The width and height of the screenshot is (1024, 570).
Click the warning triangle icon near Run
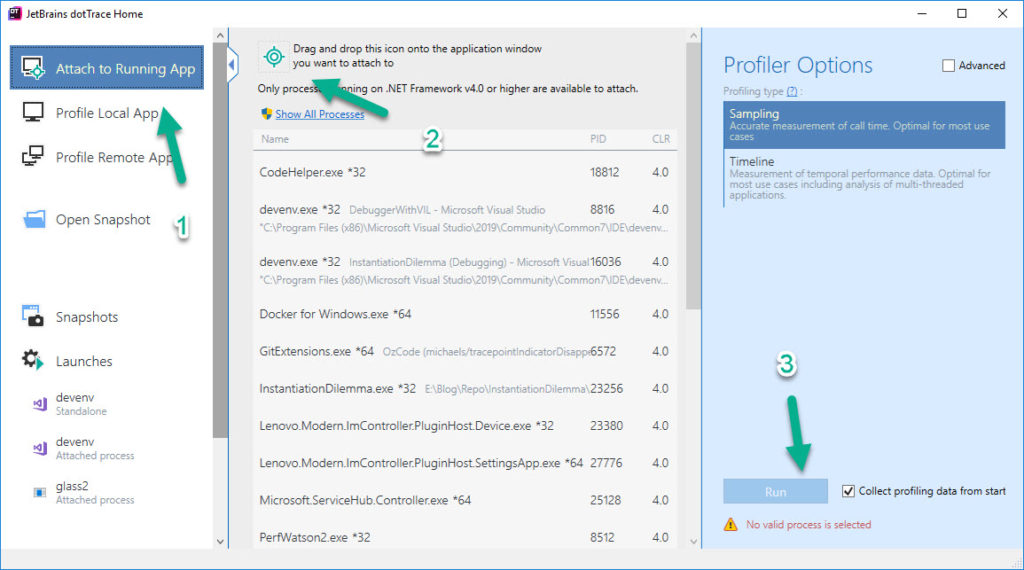point(731,524)
